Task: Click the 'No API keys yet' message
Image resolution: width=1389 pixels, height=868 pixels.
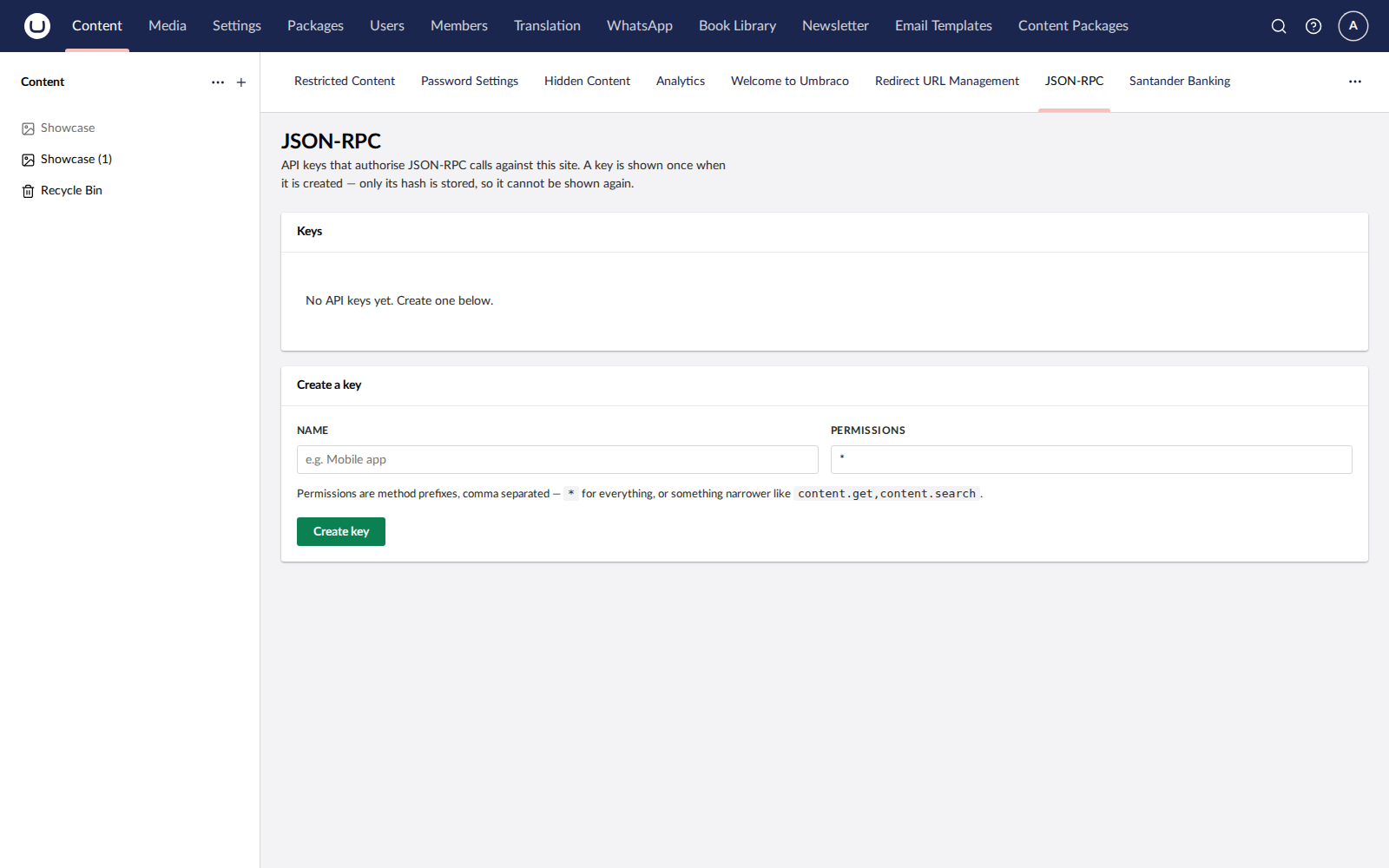Action: [x=399, y=301]
